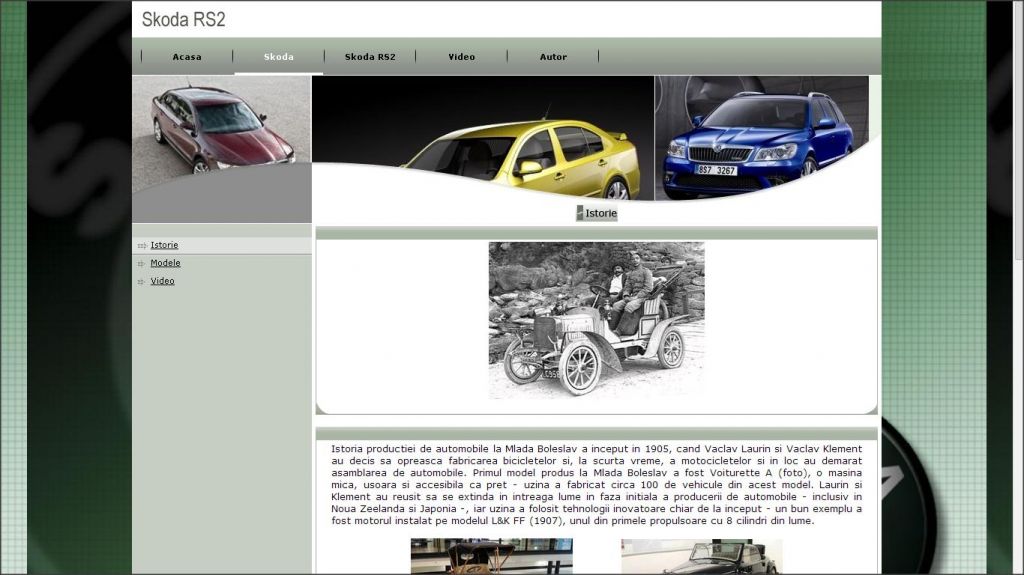Viewport: 1024px width, 575px height.
Task: Go to the Skoda RS2 navigation tab
Action: click(370, 57)
